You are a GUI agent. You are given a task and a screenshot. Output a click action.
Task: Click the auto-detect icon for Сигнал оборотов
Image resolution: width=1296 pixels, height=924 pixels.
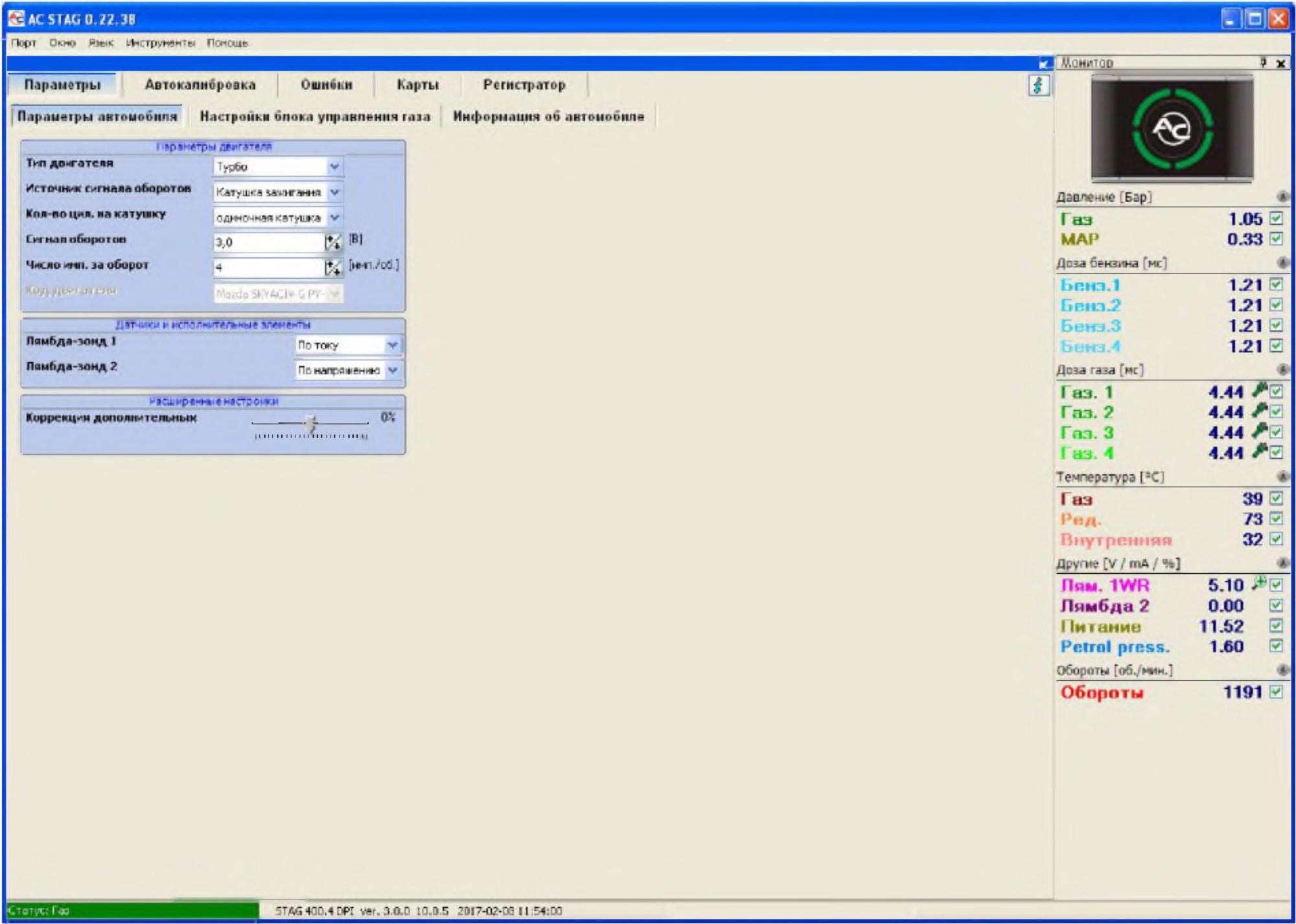(x=333, y=242)
